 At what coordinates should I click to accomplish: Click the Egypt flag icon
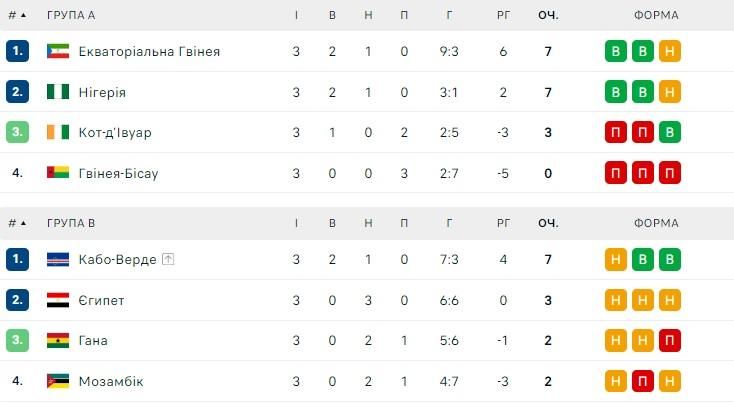(x=58, y=300)
